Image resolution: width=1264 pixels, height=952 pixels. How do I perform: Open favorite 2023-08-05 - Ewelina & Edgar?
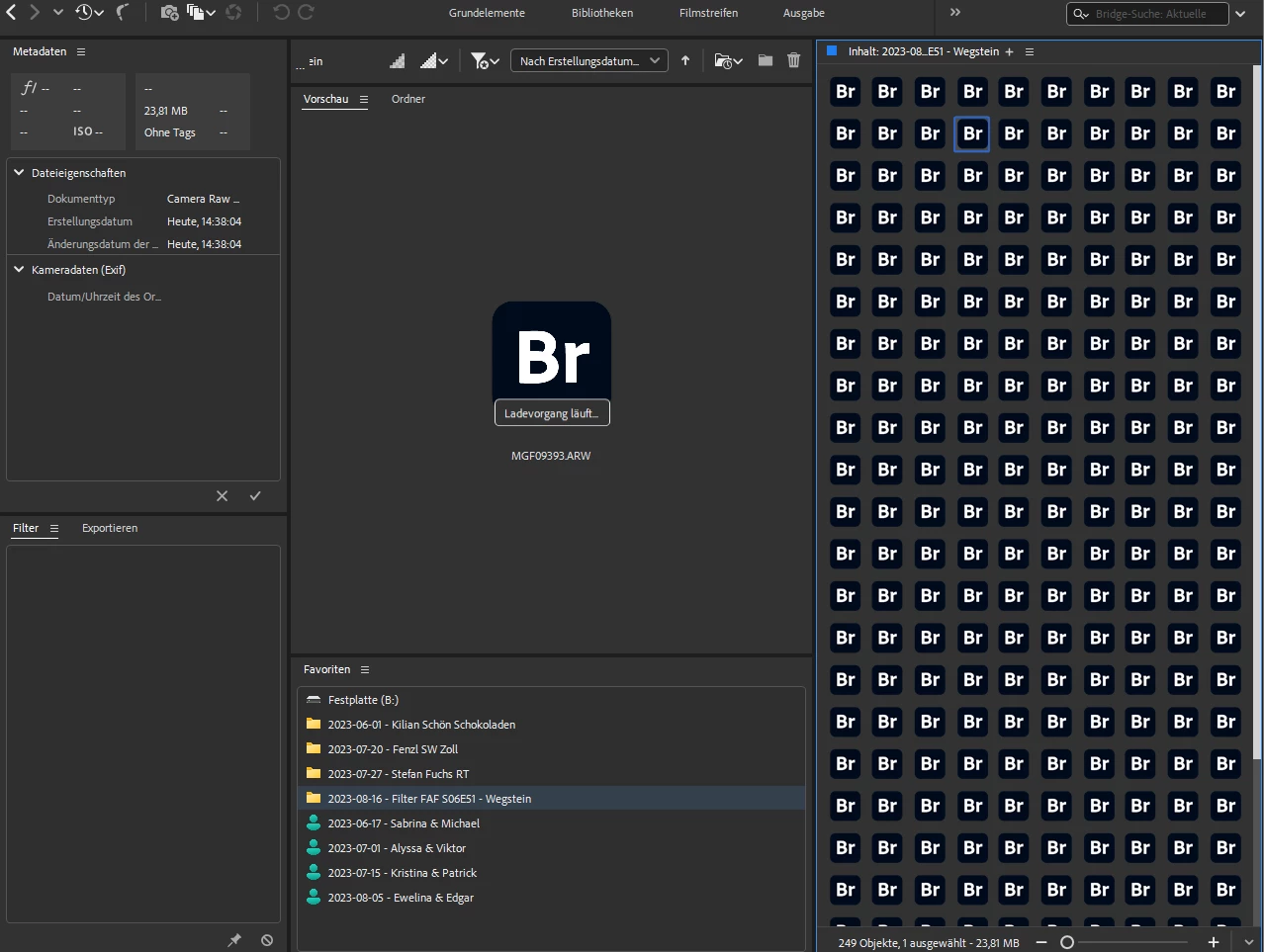pyautogui.click(x=551, y=898)
